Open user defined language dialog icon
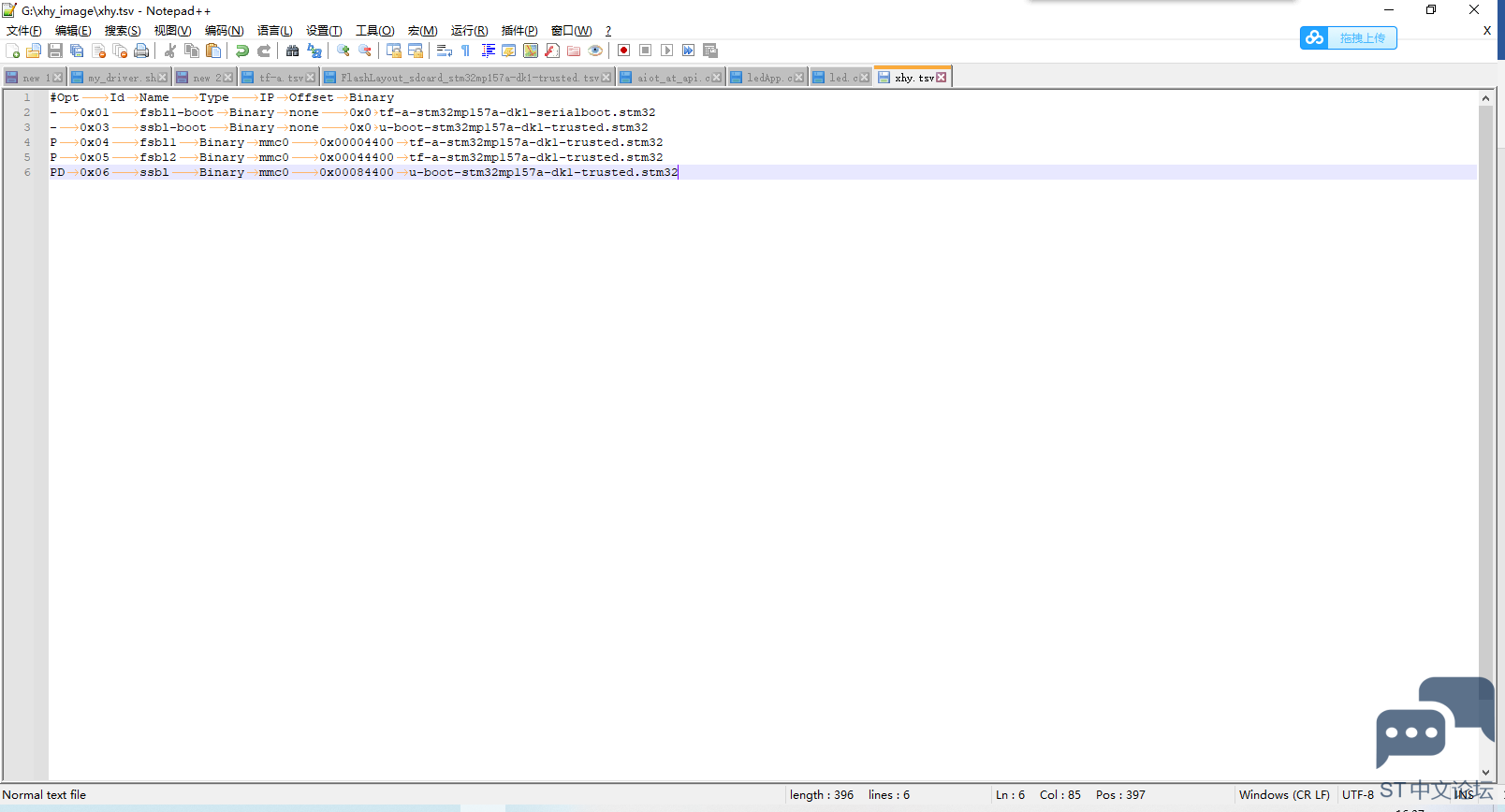The height and width of the screenshot is (812, 1505). tap(509, 51)
